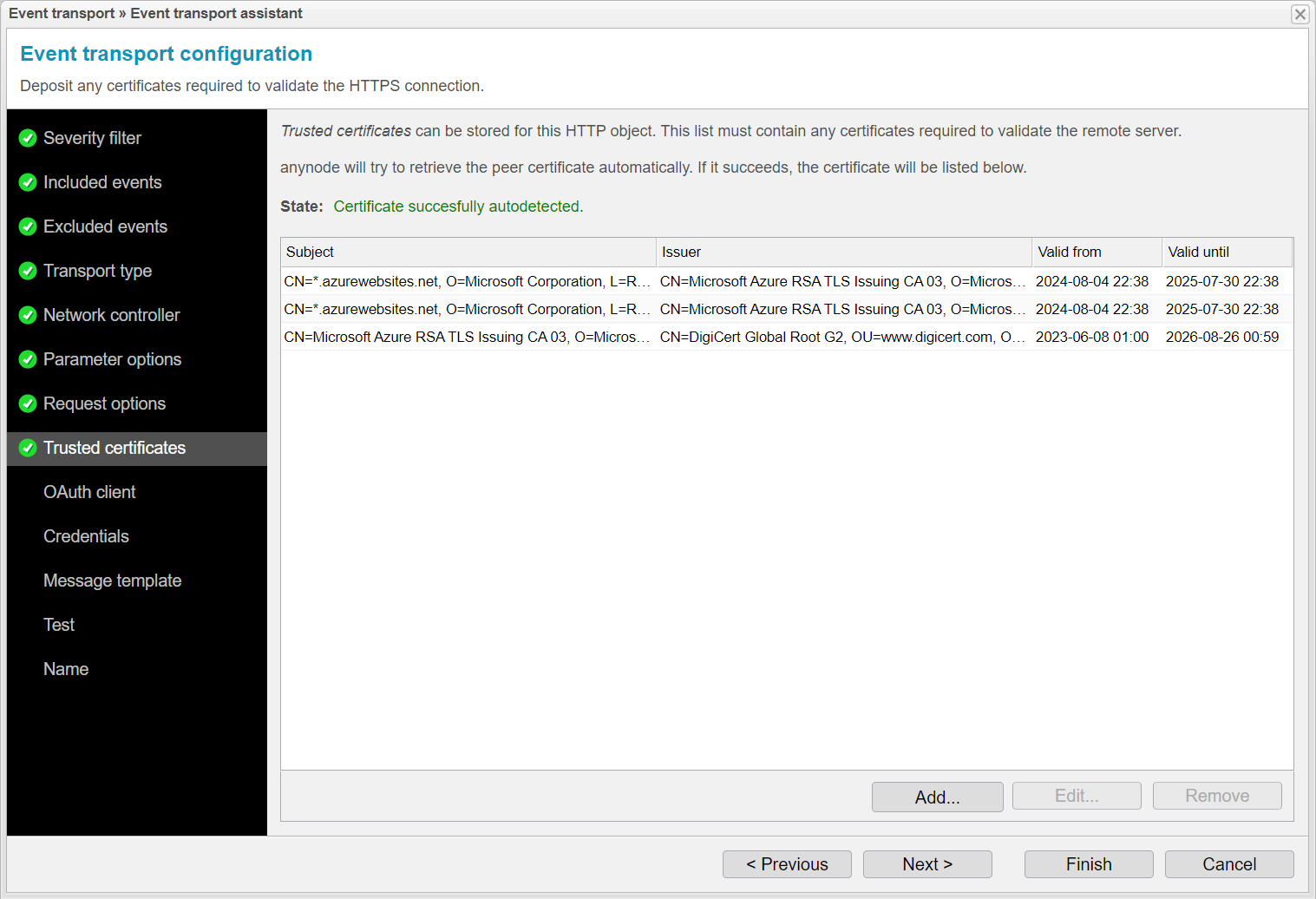Go back using the Previous button
Image resolution: width=1316 pixels, height=899 pixels.
pyautogui.click(x=786, y=864)
